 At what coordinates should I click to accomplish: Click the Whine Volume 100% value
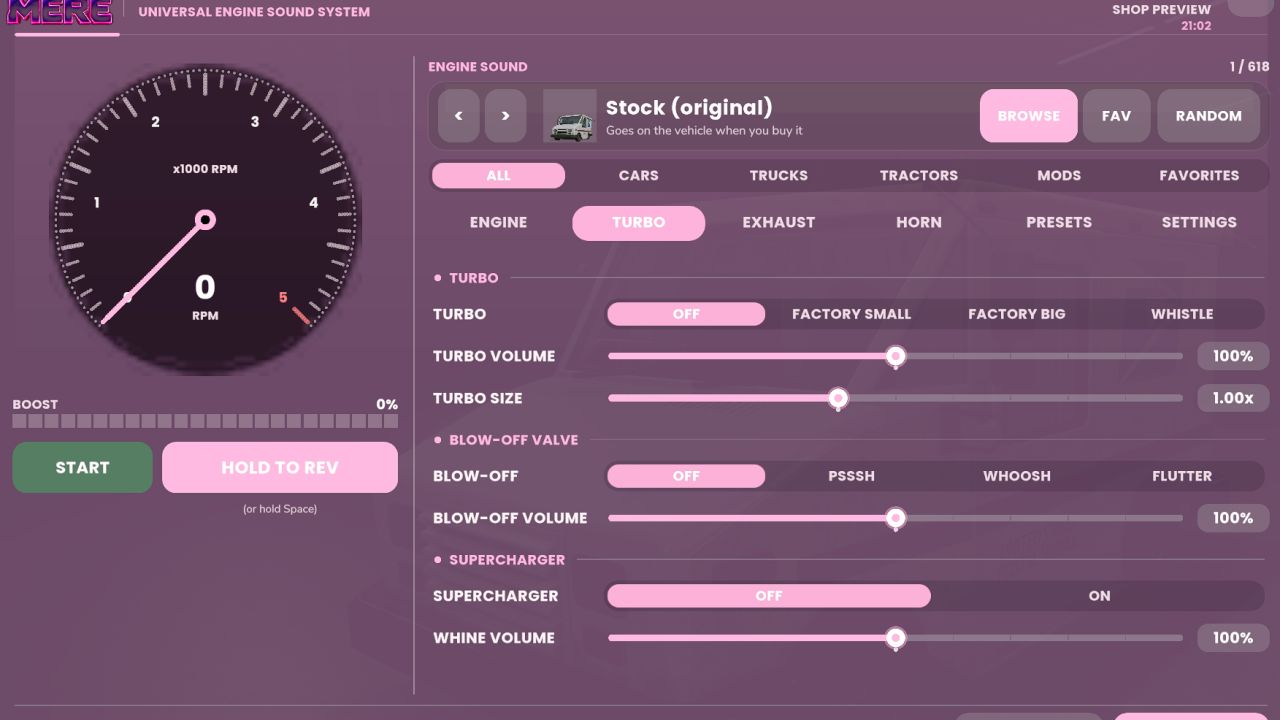(1233, 638)
